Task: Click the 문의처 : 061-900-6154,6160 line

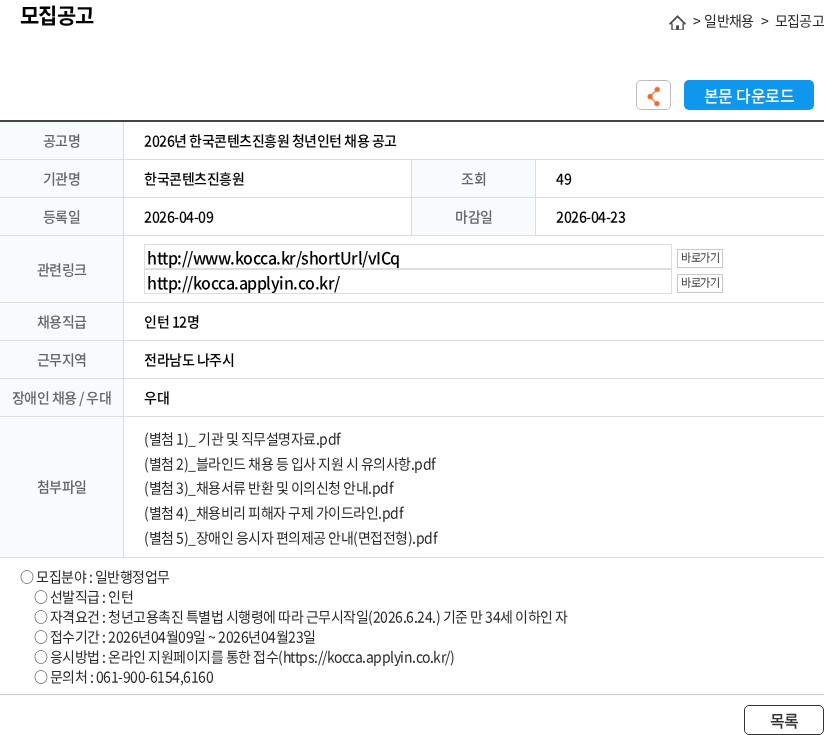Action: tap(123, 678)
